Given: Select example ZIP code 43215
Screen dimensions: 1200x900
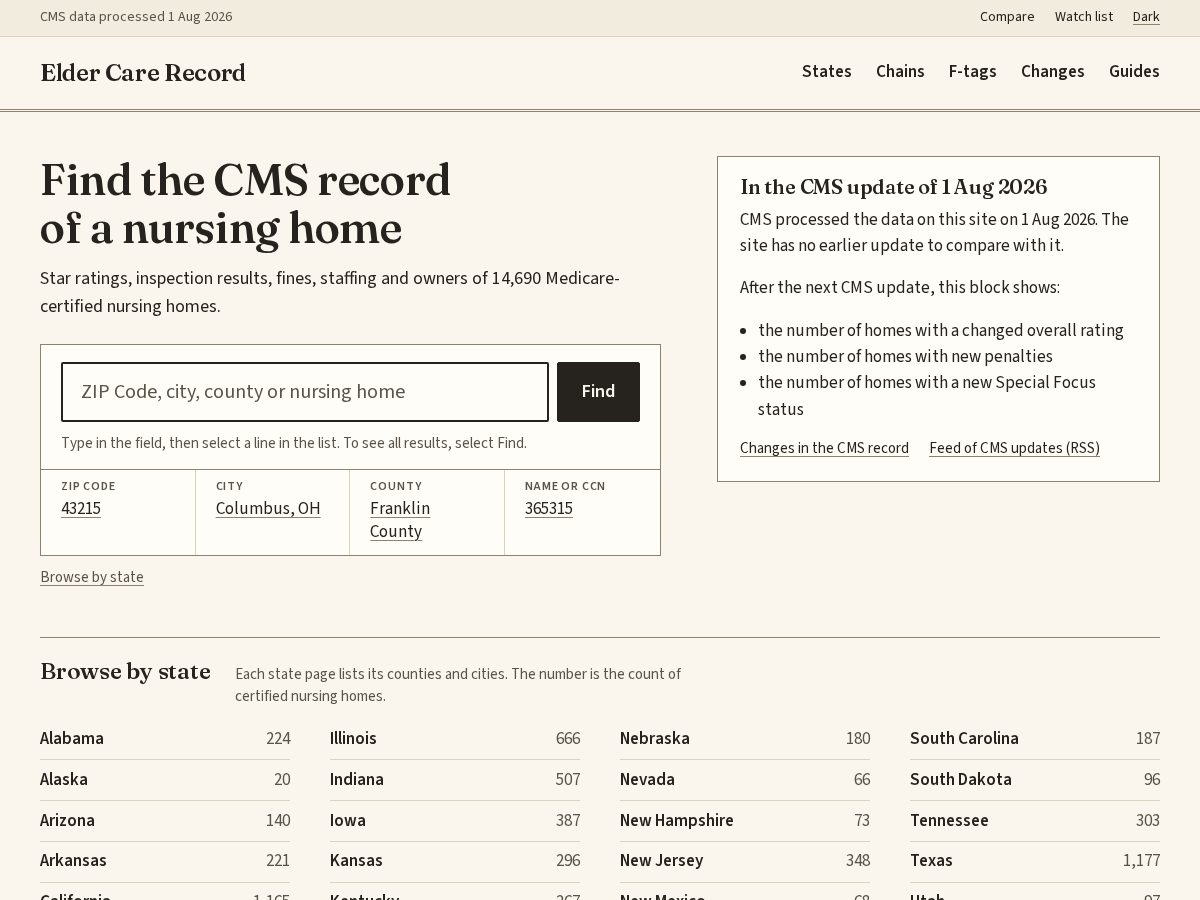Looking at the screenshot, I should 81,508.
